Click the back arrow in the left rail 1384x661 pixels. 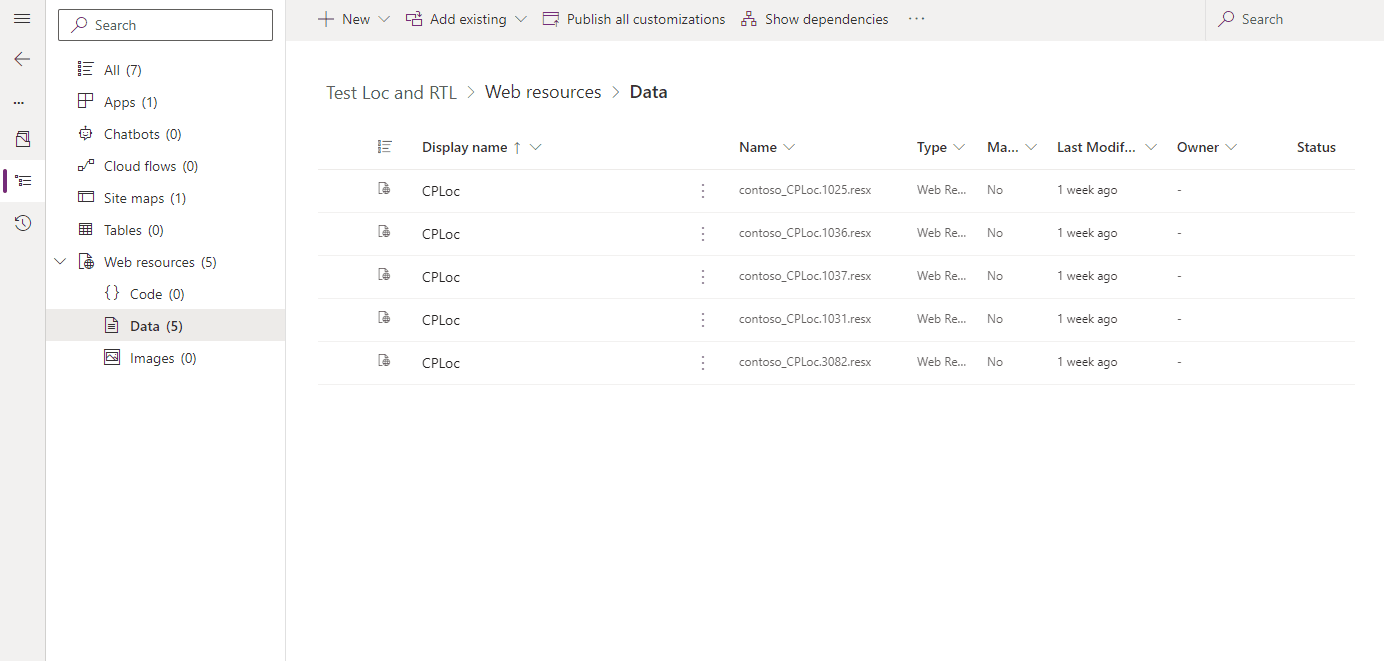coord(22,59)
